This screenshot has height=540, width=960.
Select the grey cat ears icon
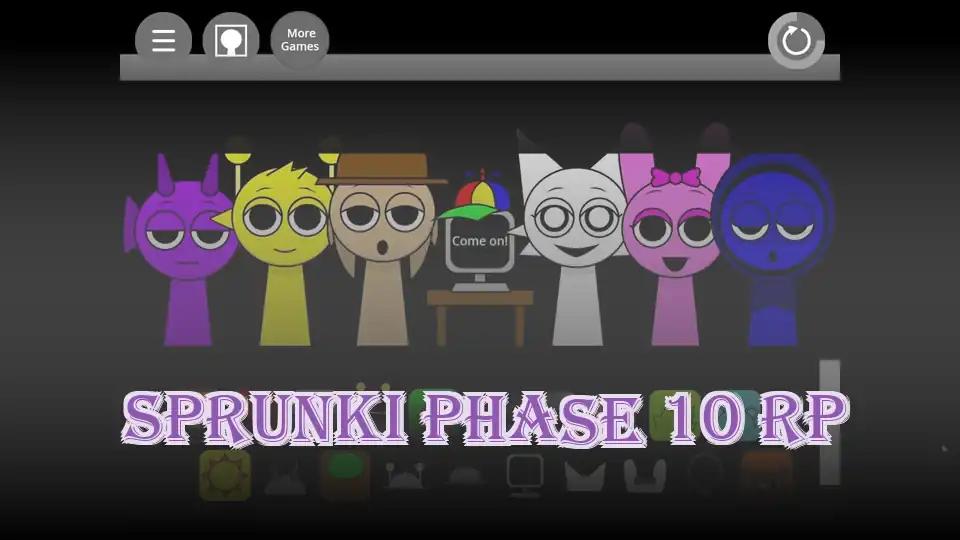click(x=585, y=475)
